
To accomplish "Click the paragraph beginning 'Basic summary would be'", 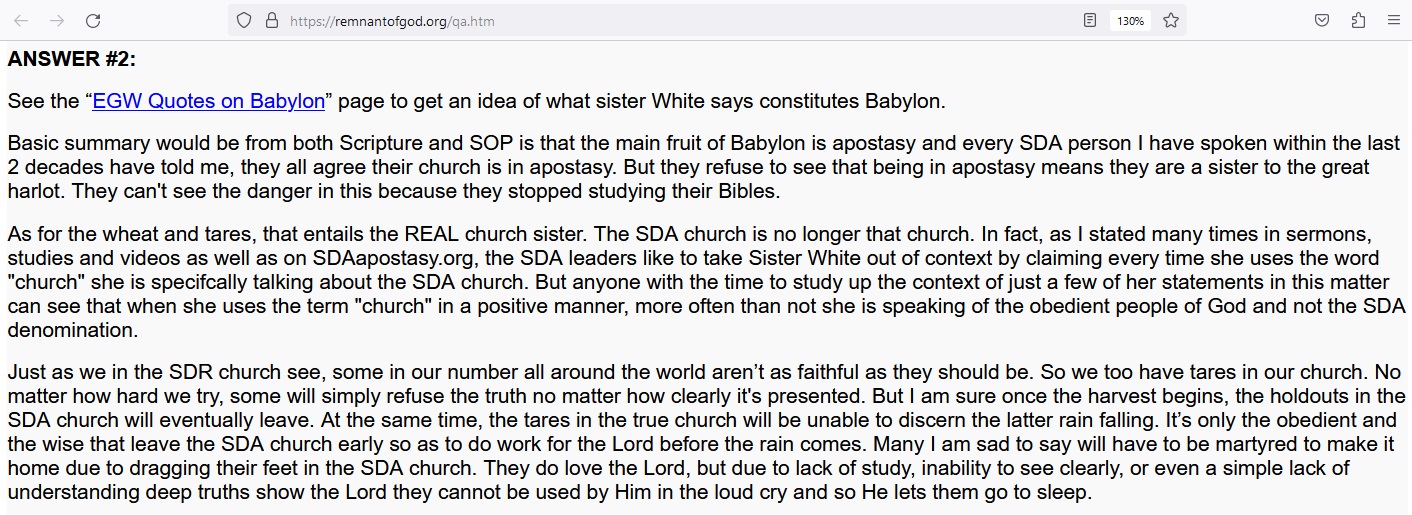I will coord(702,166).
